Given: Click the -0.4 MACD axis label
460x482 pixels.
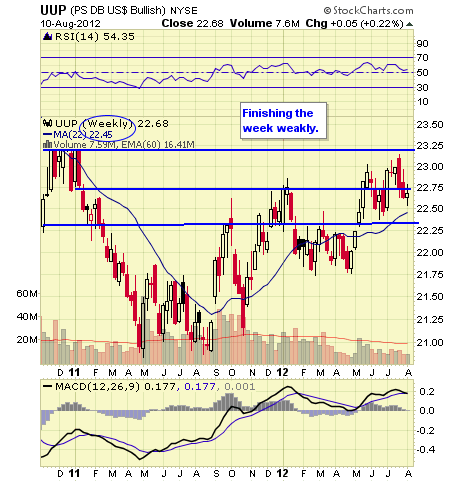Looking at the screenshot, I should coord(425,450).
